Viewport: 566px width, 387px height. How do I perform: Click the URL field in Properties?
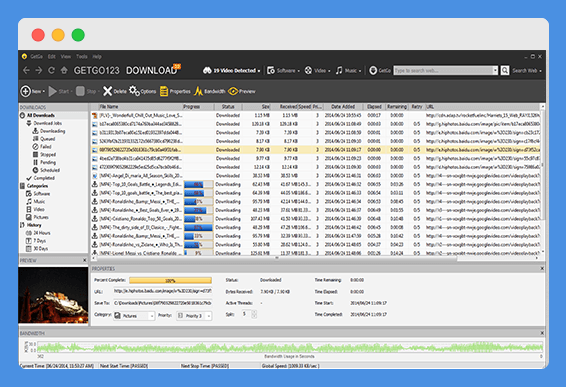[x=162, y=291]
